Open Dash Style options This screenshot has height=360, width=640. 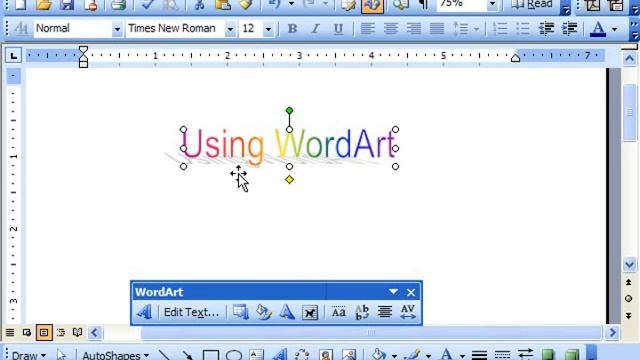(x=502, y=355)
